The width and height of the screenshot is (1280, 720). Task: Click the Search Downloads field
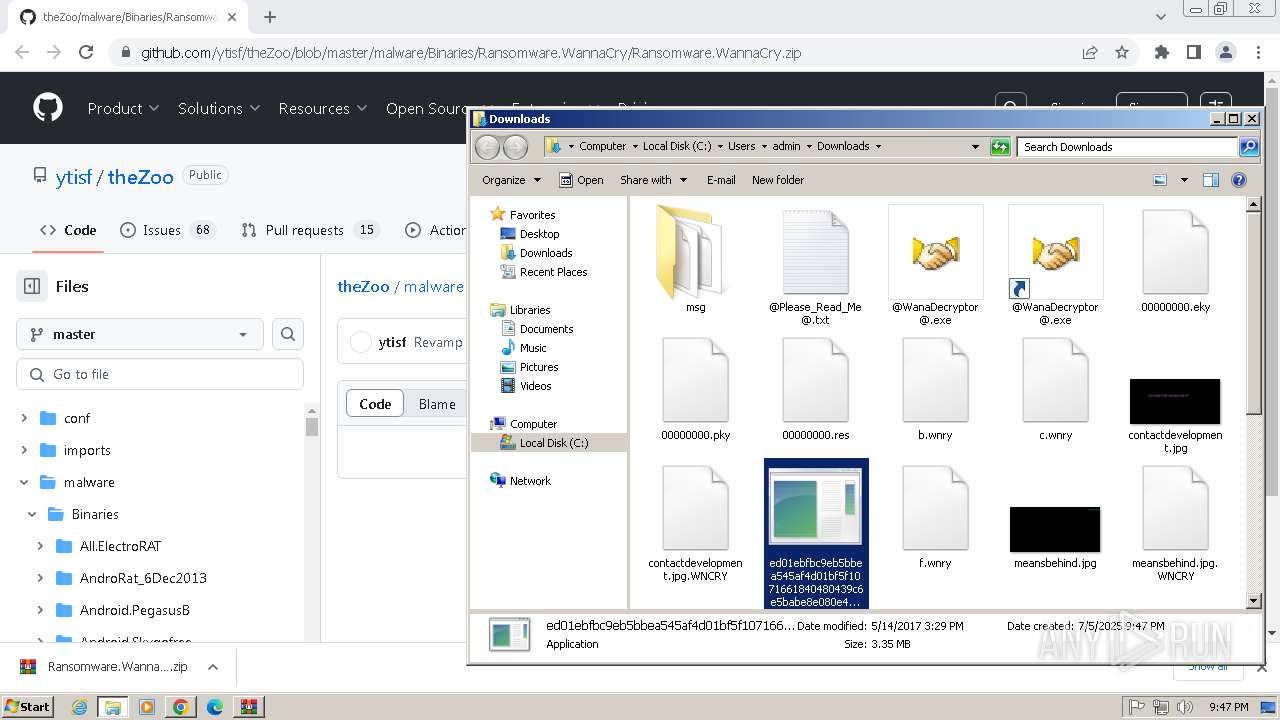pyautogui.click(x=1128, y=147)
